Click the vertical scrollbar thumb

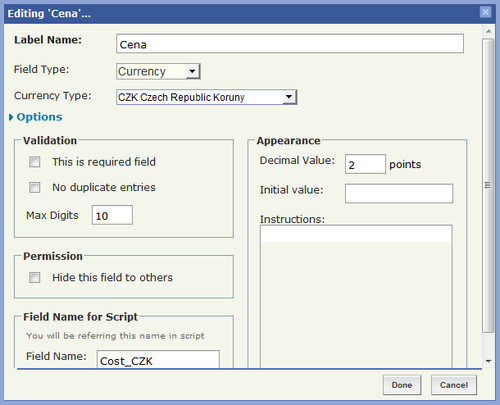(x=488, y=185)
